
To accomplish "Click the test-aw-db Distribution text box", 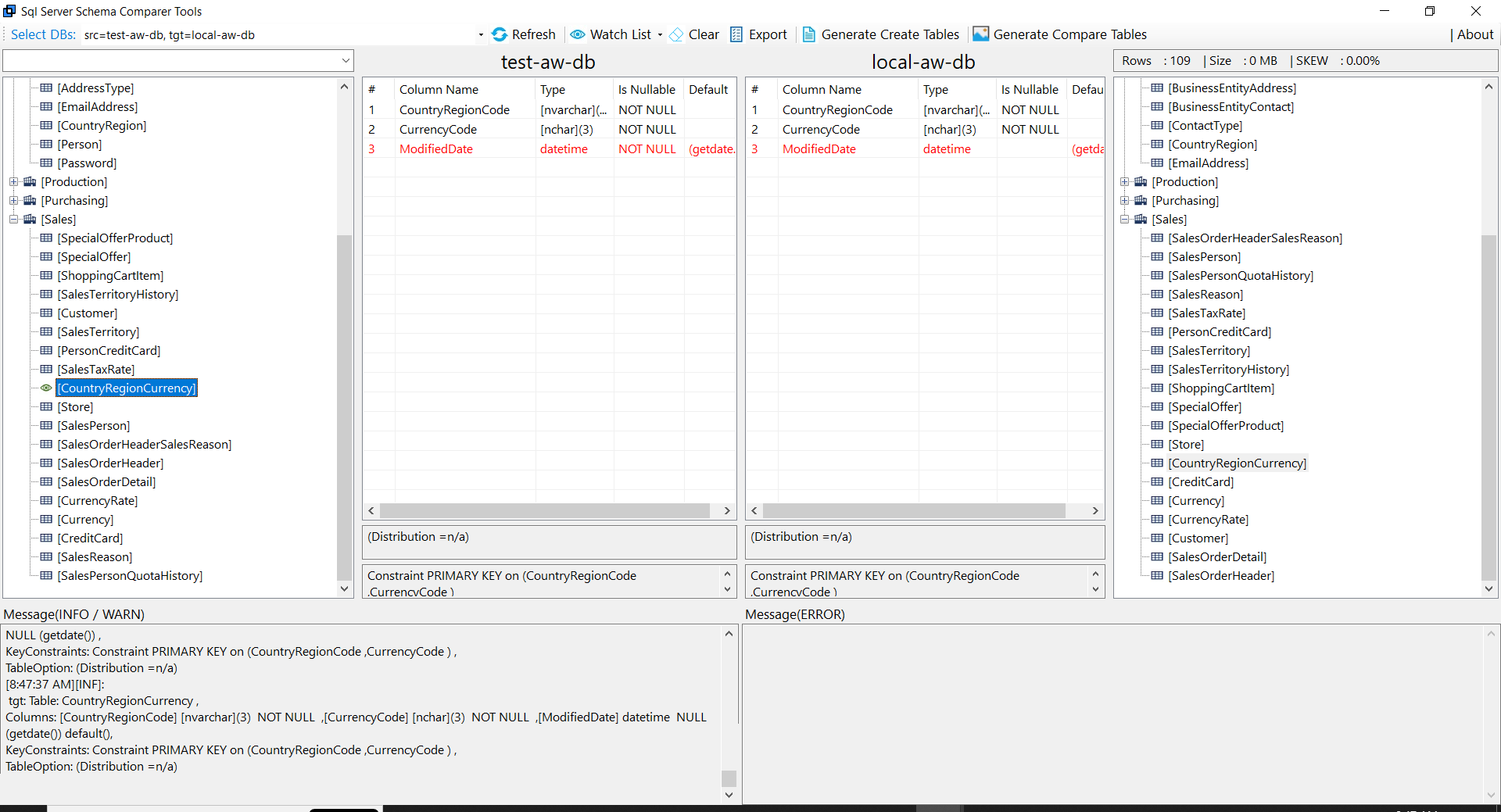I will coord(550,542).
